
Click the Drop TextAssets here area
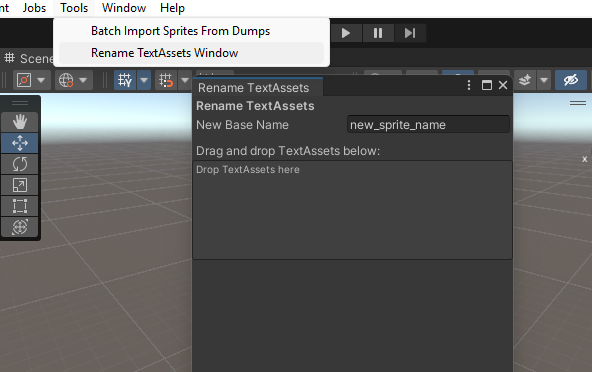tap(352, 210)
